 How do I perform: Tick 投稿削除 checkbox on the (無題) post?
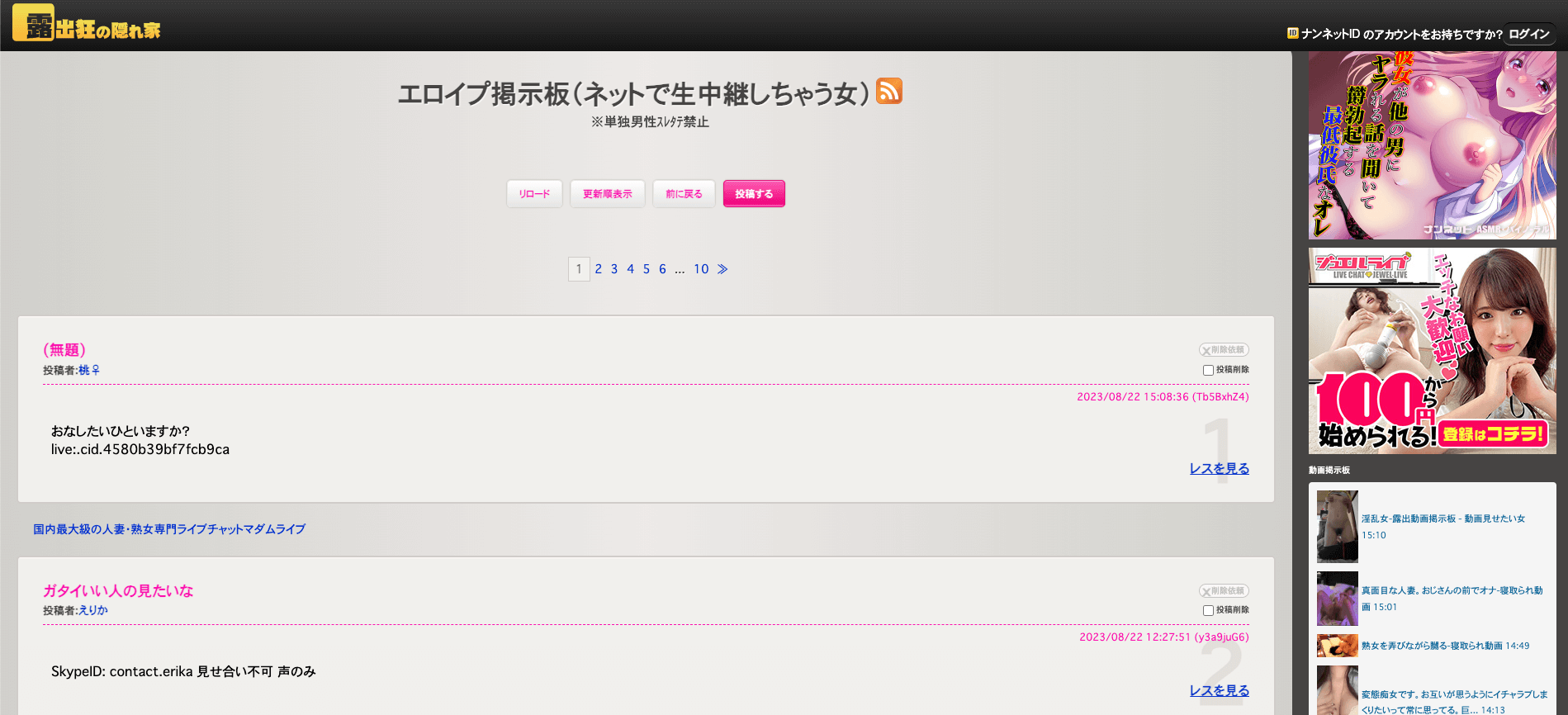point(1208,371)
